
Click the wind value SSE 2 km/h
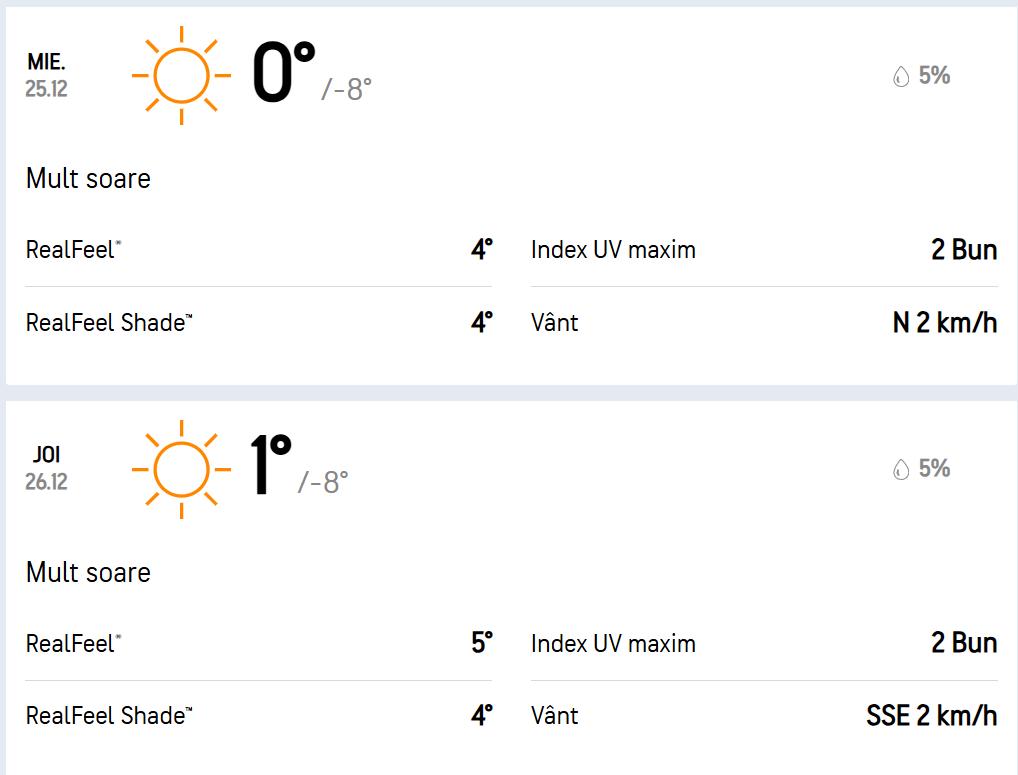coord(931,716)
